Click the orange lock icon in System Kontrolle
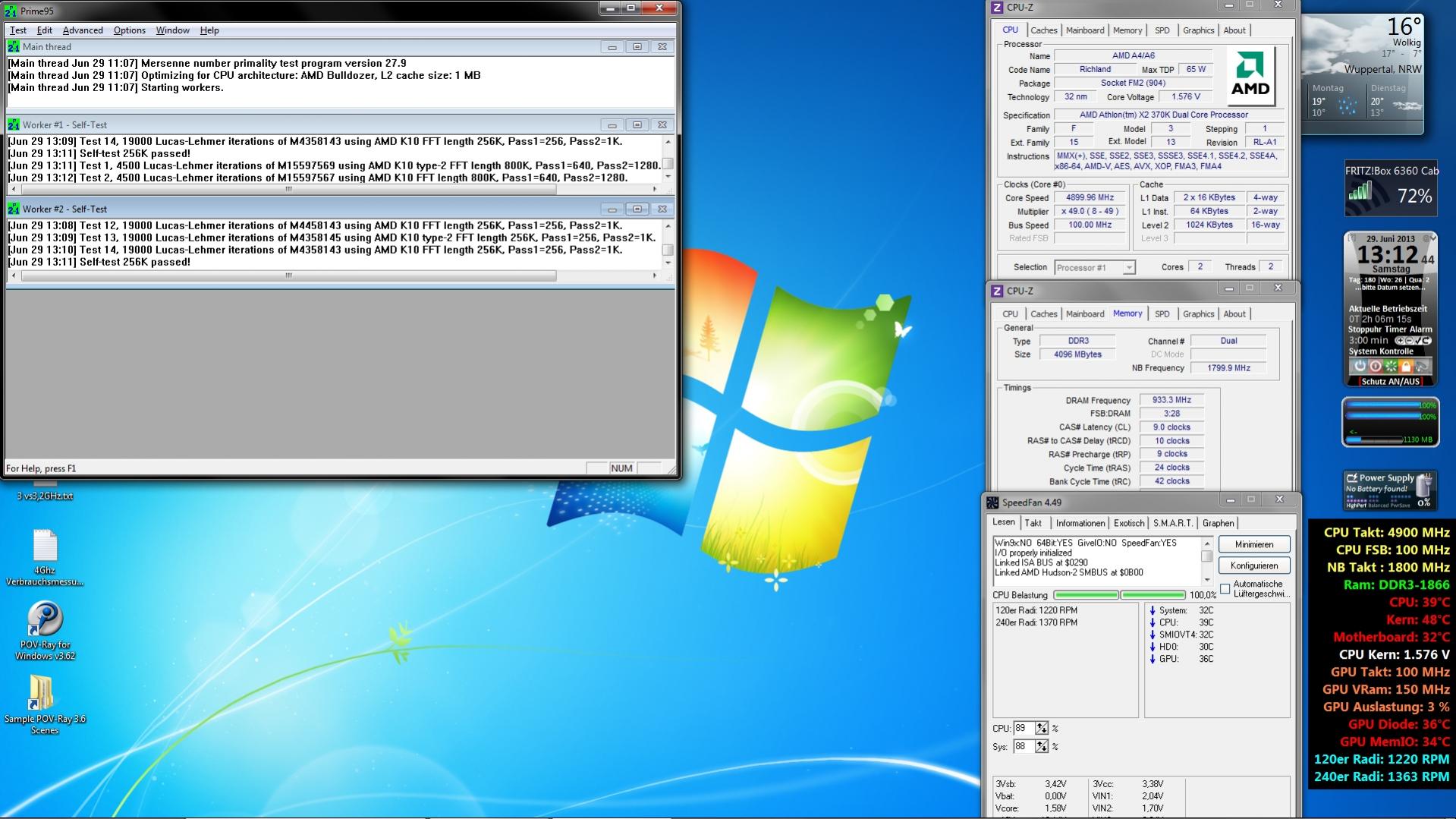1456x819 pixels. [1405, 366]
